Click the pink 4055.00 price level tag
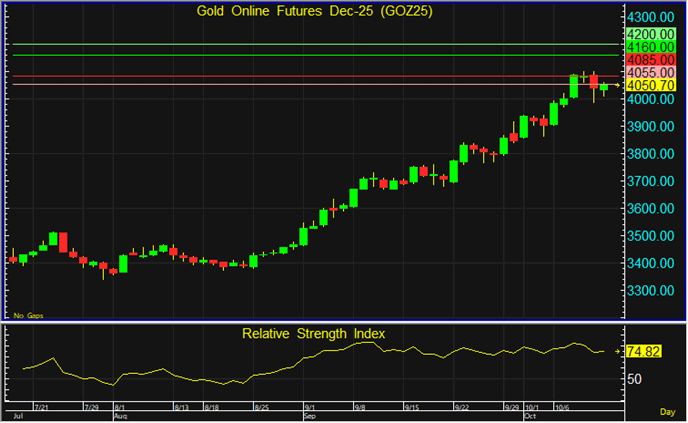Viewport: 688px width, 423px height. (649, 73)
